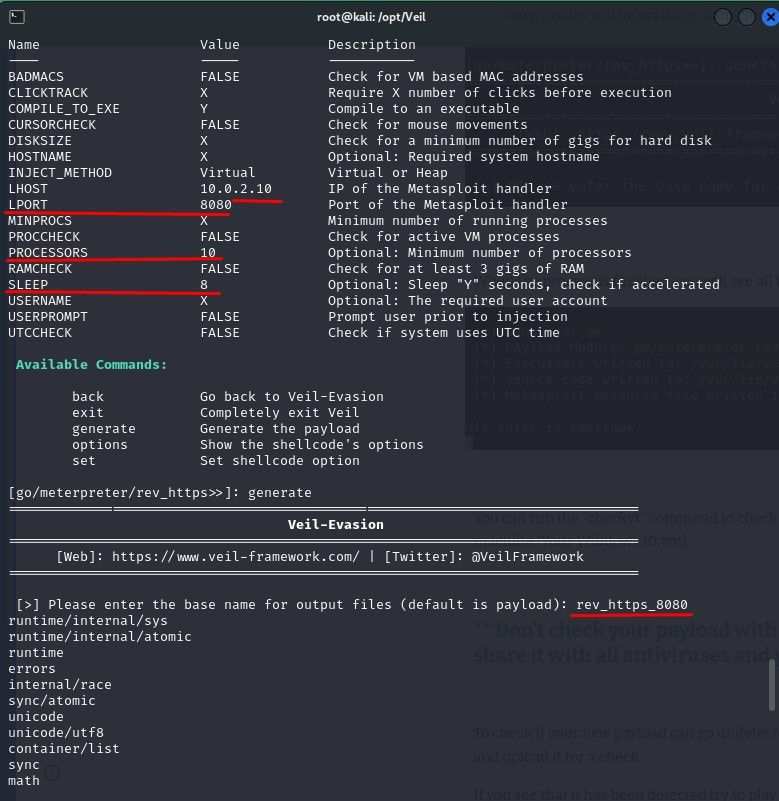779x801 pixels.
Task: Click the PROCESSORS option name
Action: pos(48,252)
